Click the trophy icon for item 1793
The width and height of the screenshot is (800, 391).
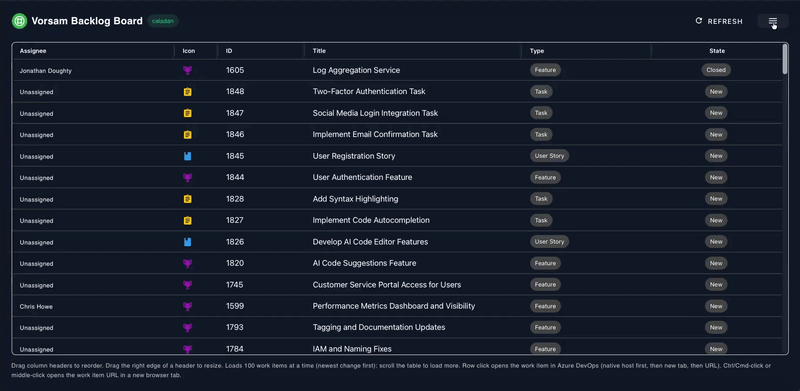click(x=187, y=328)
